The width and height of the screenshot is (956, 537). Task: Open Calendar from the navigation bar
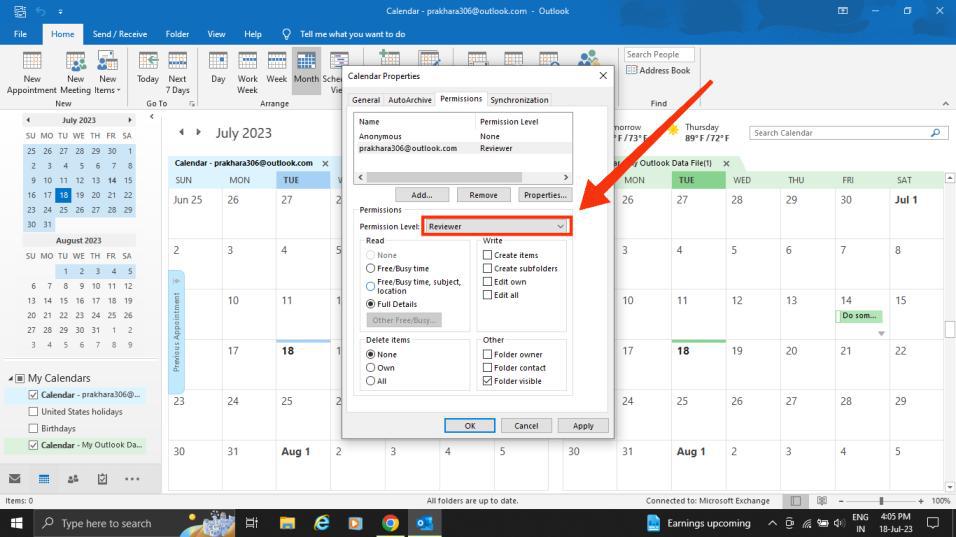(44, 479)
